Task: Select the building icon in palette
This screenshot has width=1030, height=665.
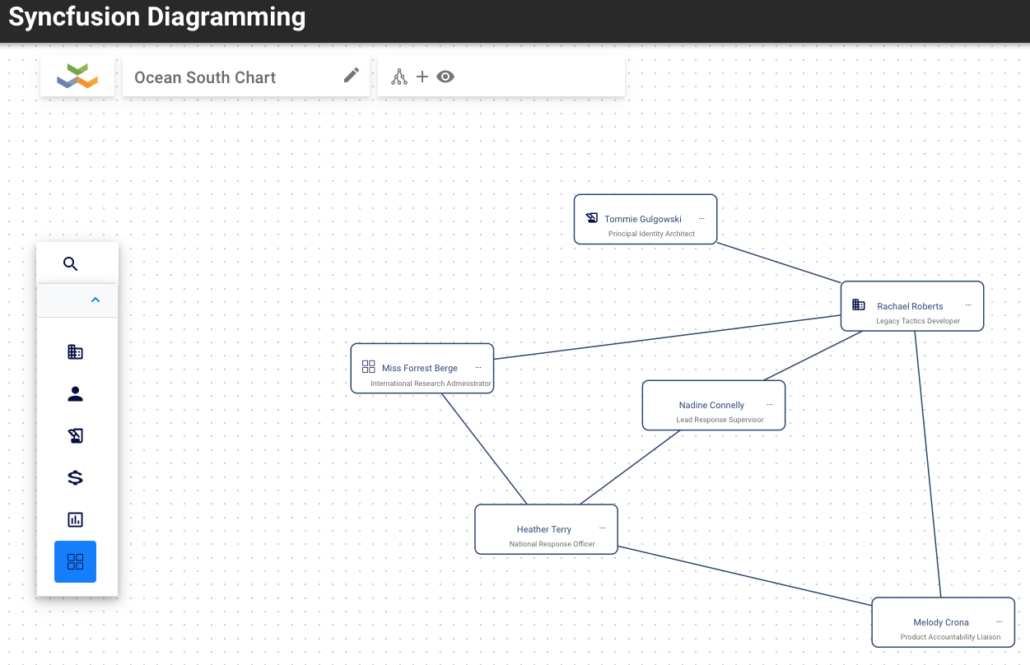Action: coord(75,352)
